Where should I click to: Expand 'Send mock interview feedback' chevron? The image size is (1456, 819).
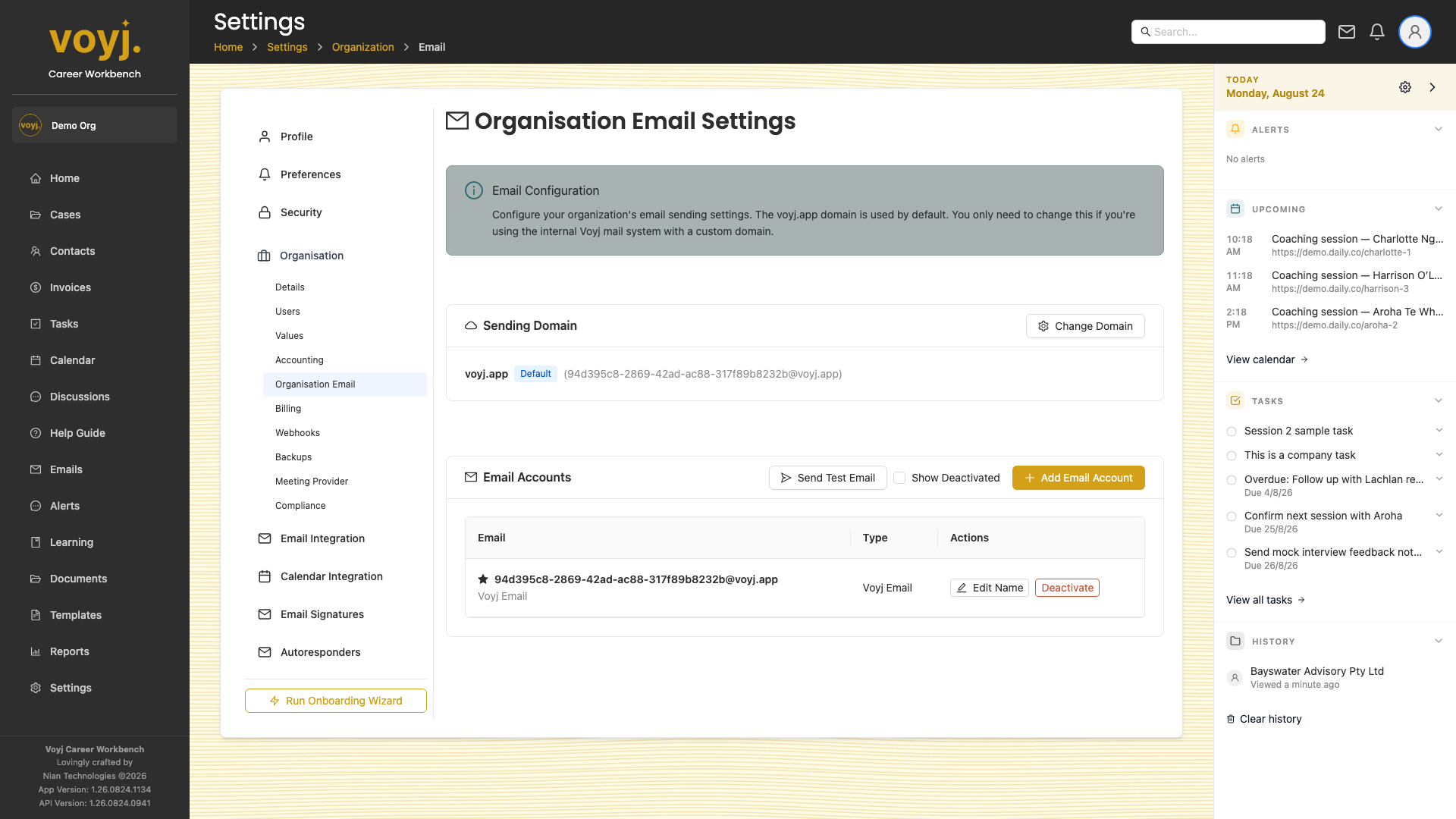[1439, 551]
